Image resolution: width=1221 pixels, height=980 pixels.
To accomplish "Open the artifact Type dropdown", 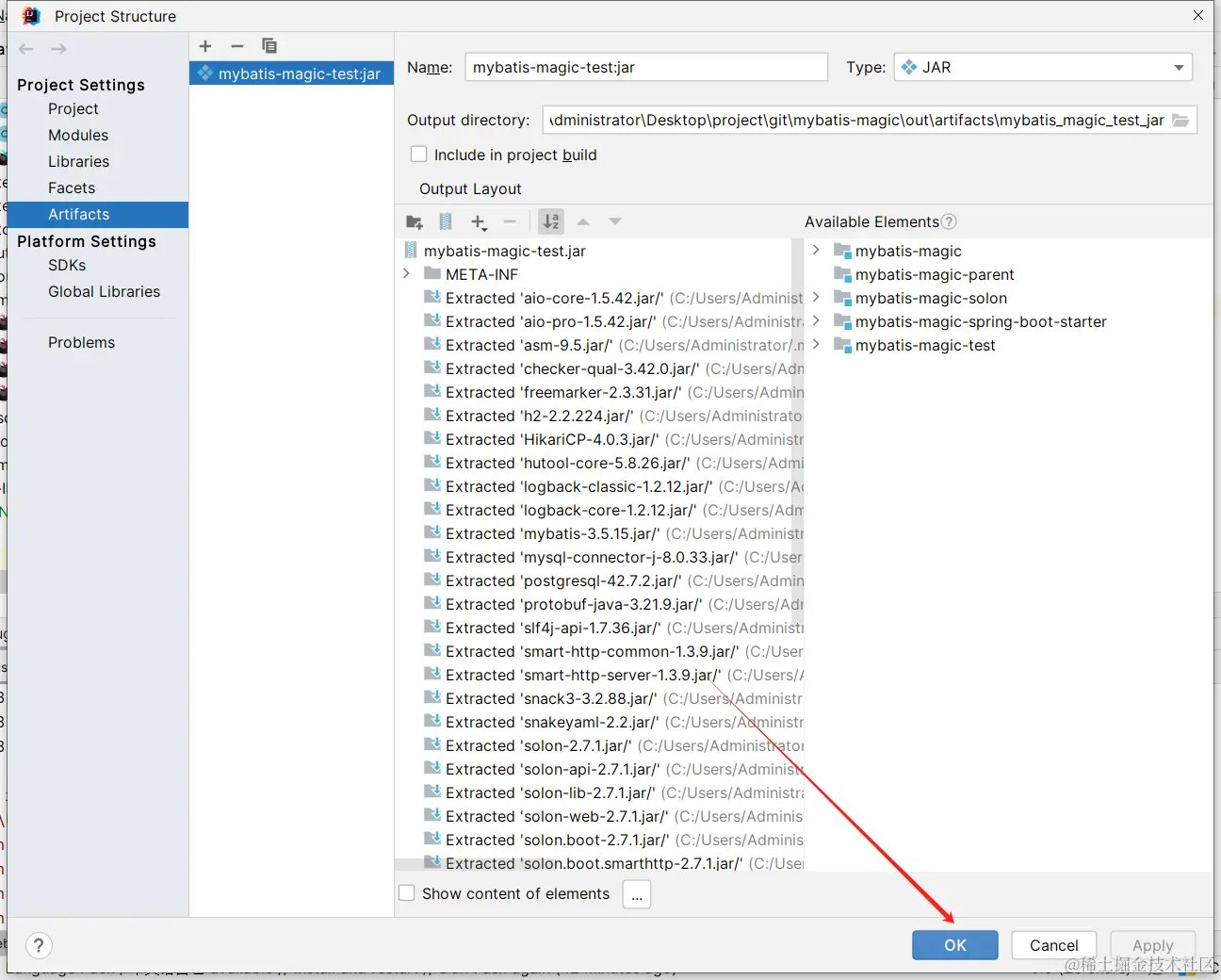I will pyautogui.click(x=1043, y=68).
